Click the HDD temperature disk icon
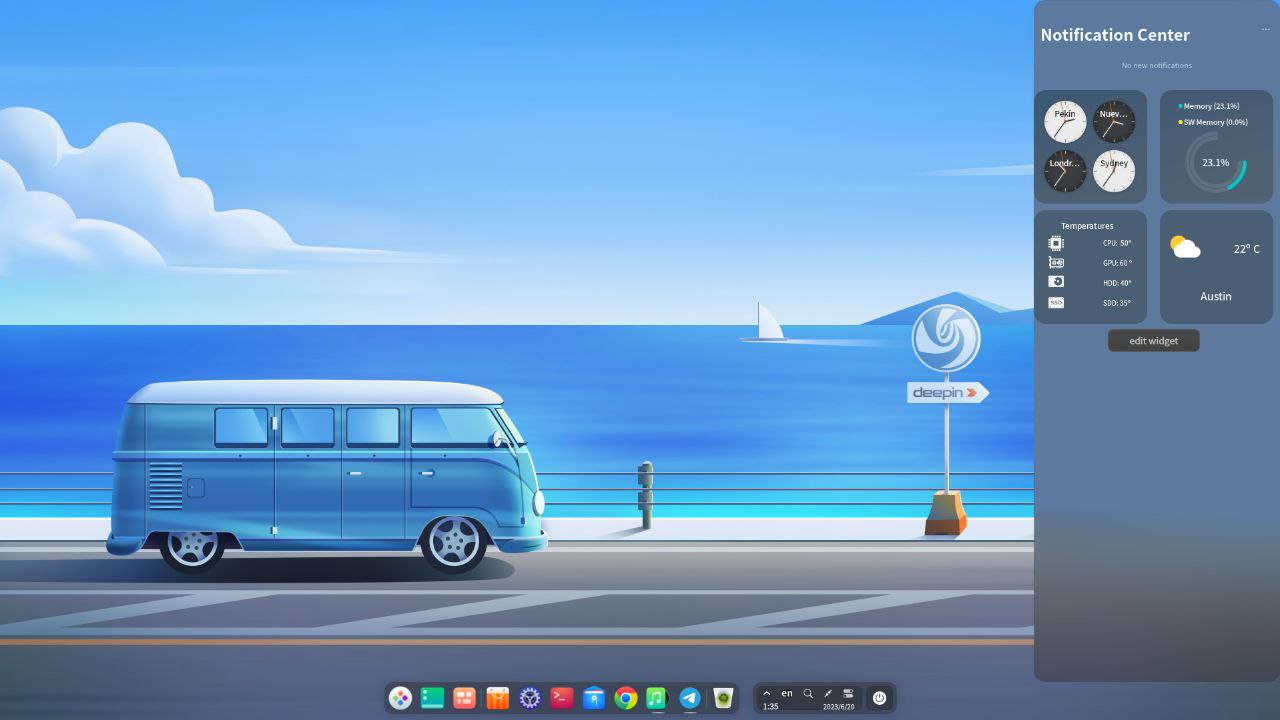1280x720 pixels. point(1056,282)
